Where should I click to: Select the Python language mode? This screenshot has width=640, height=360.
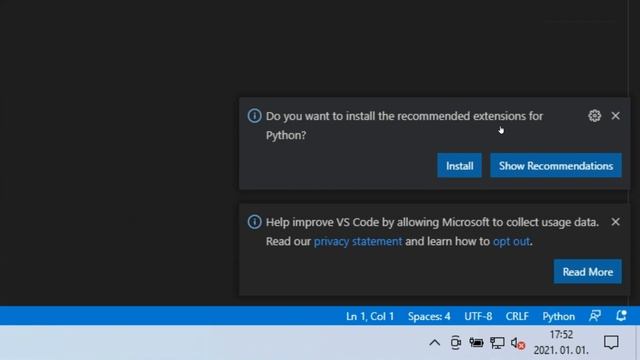tap(558, 316)
